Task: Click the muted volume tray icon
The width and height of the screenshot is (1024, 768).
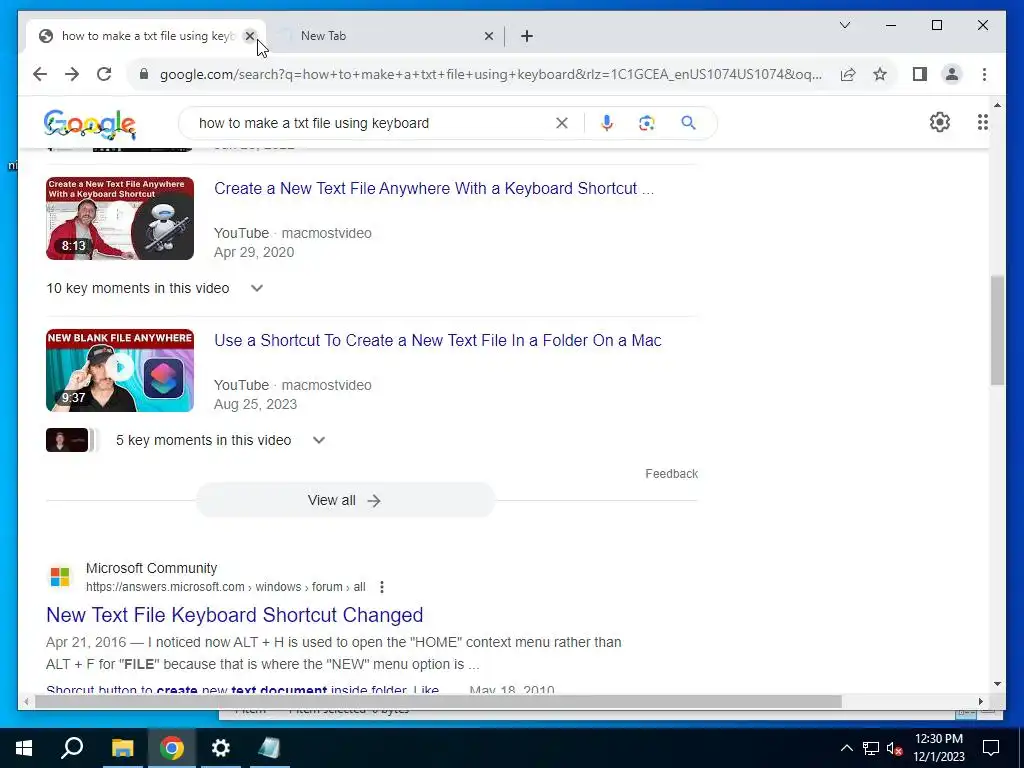Action: pyautogui.click(x=894, y=748)
